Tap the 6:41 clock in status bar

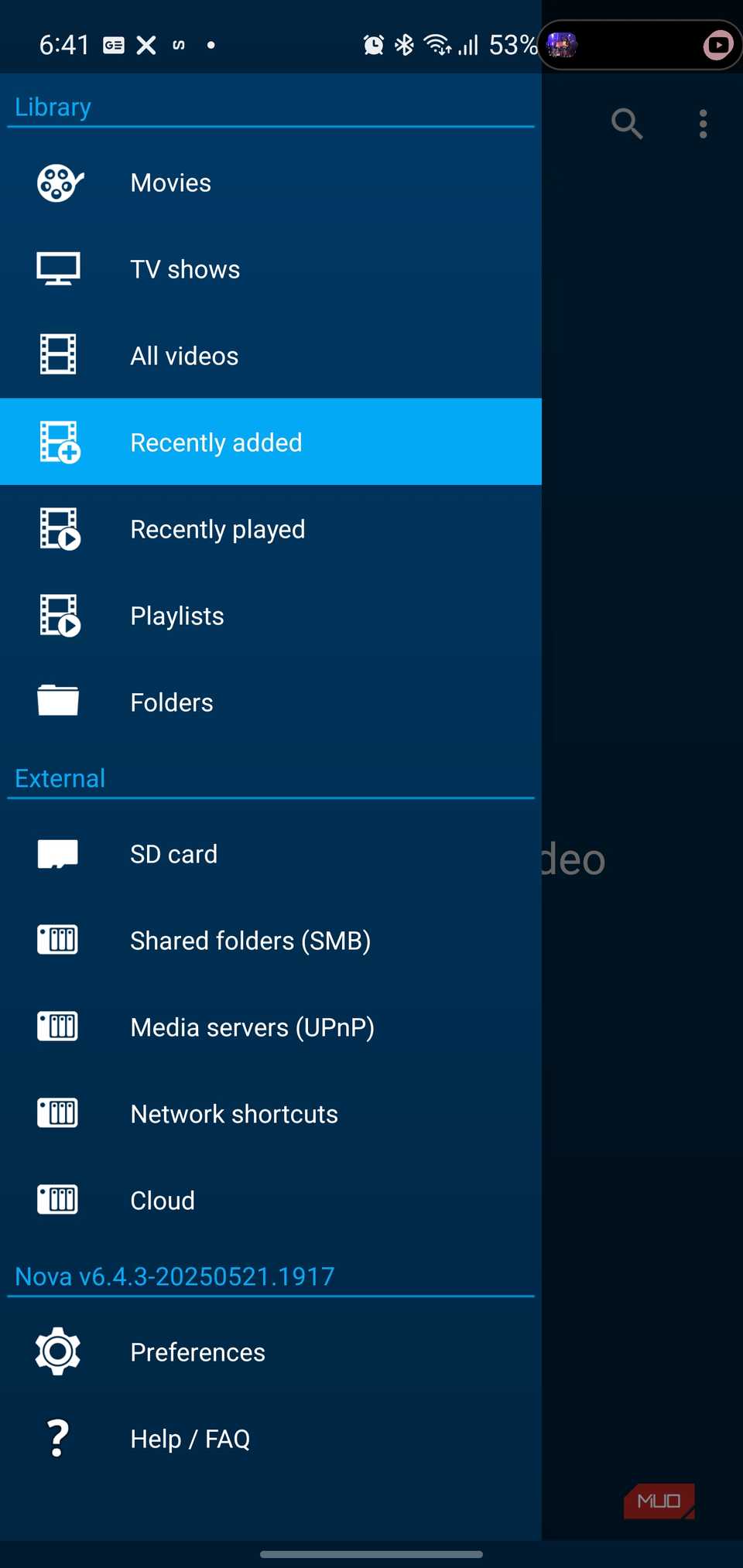64,46
